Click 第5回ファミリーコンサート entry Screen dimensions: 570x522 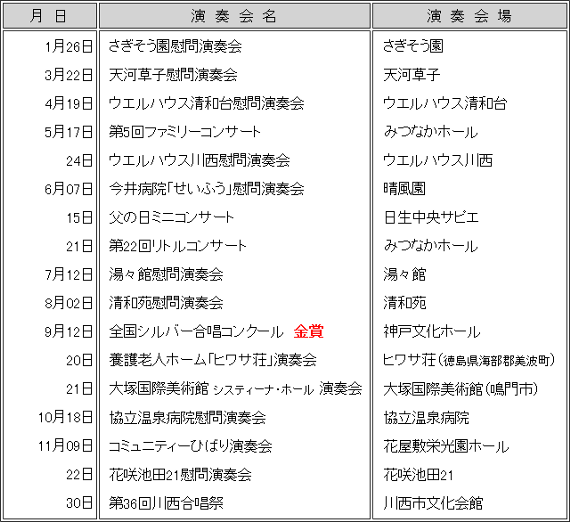point(185,132)
